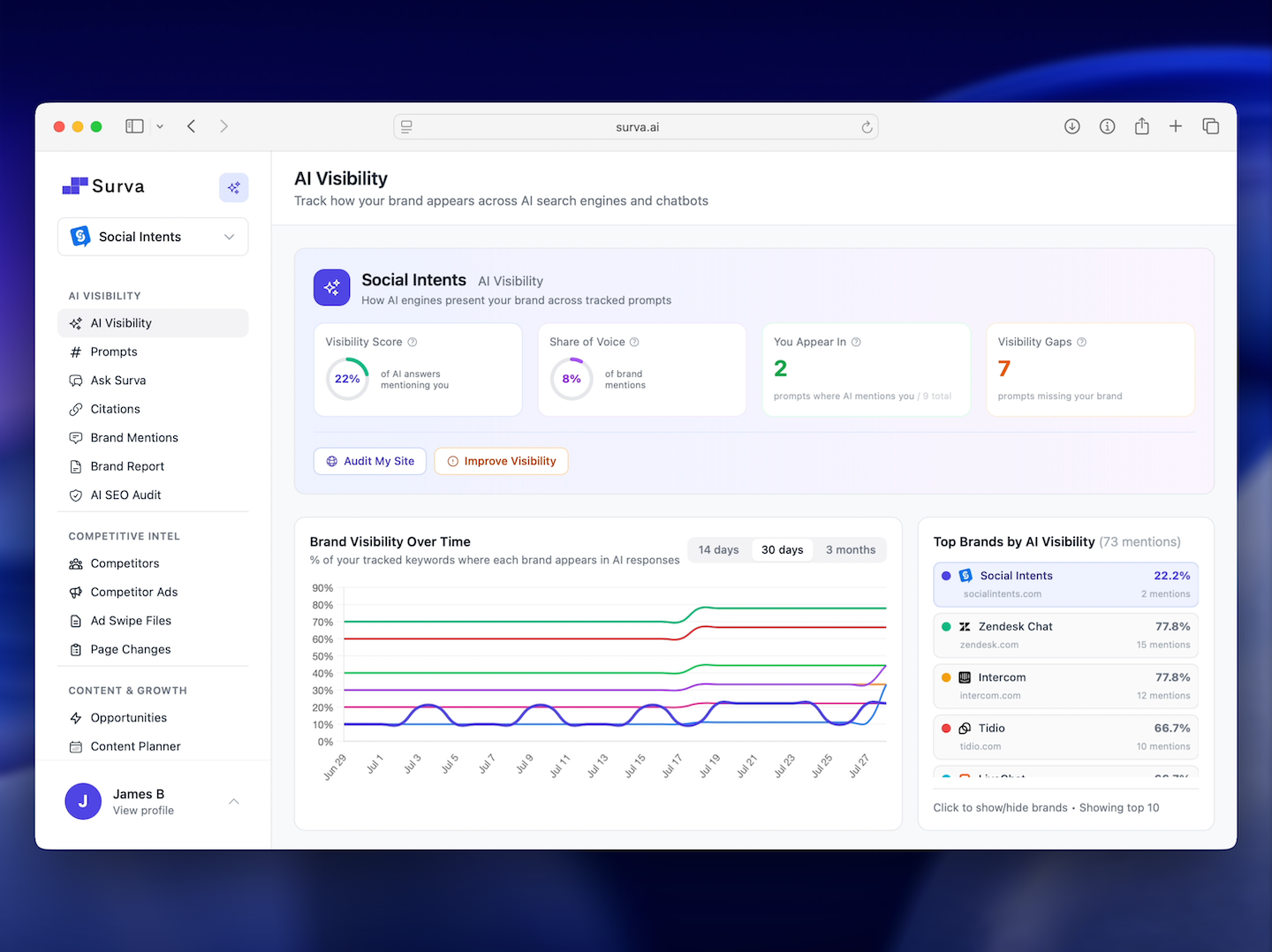Click the Audit My Site button
The height and width of the screenshot is (952, 1272).
pyautogui.click(x=370, y=461)
